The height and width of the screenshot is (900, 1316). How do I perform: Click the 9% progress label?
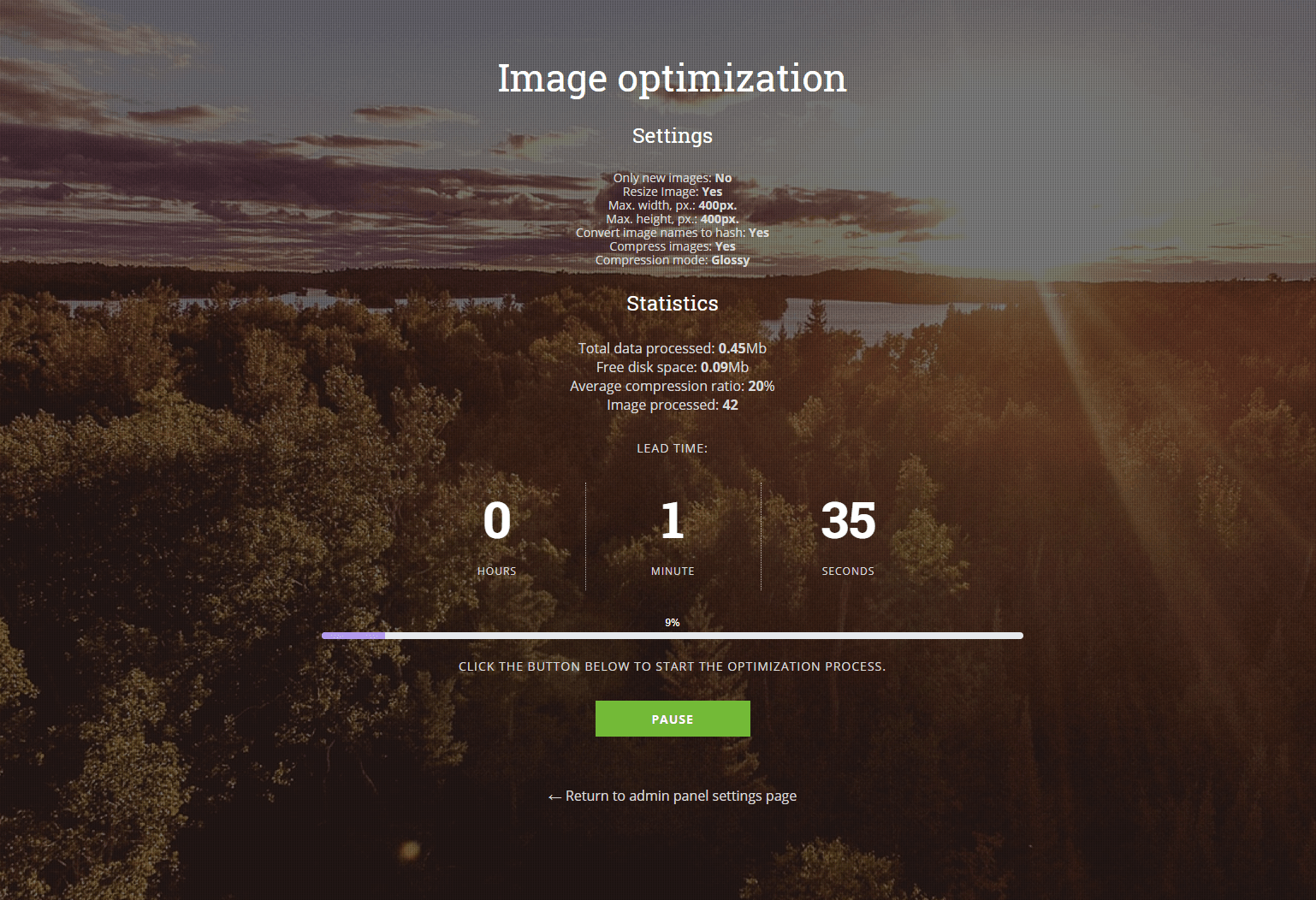[x=673, y=623]
